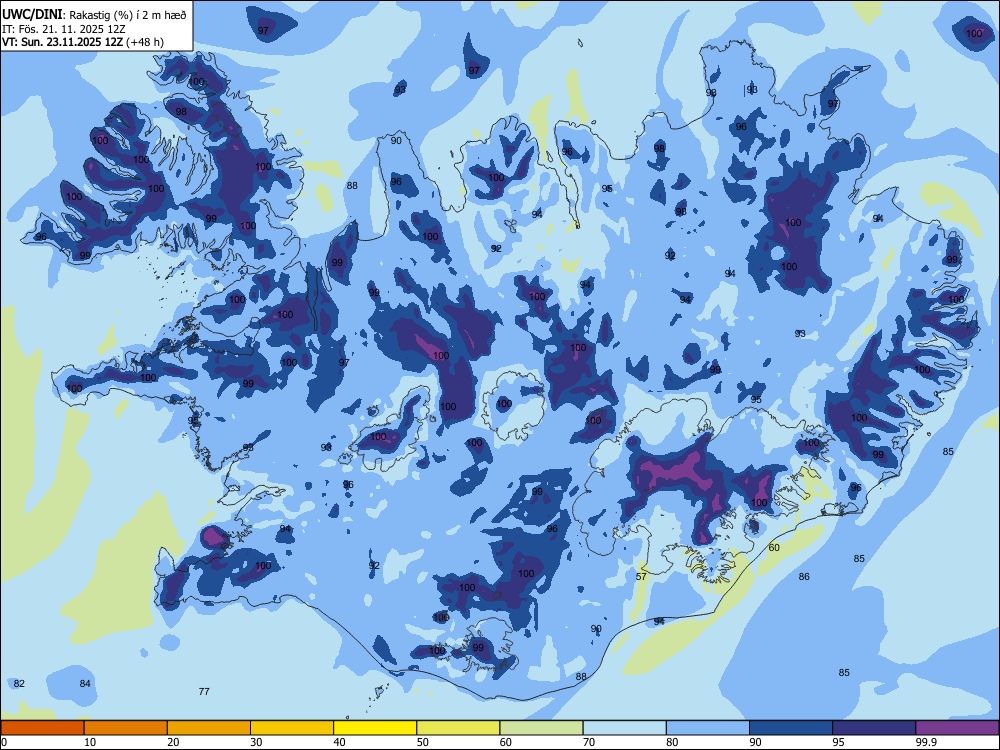
Task: Click the 'IT: Fös. 21. 11. 2025 12Z' line
Action: tap(64, 29)
